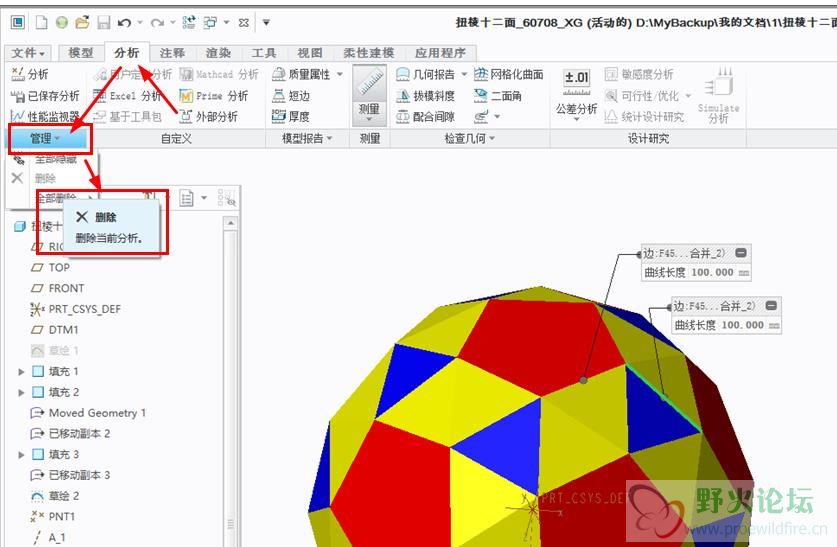
Task: Run 拔模斜度 draft analysis
Action: [x=425, y=96]
